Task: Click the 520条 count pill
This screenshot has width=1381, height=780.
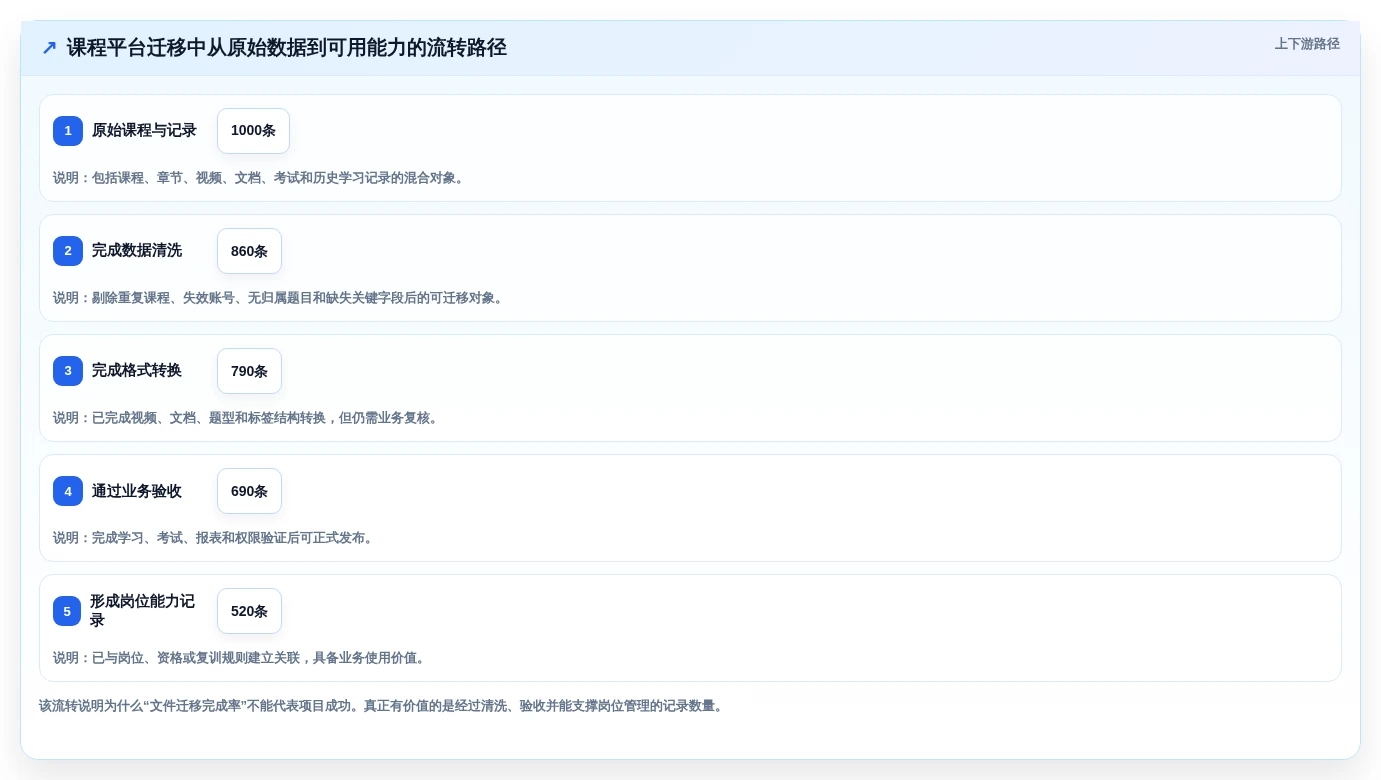Action: coord(249,611)
